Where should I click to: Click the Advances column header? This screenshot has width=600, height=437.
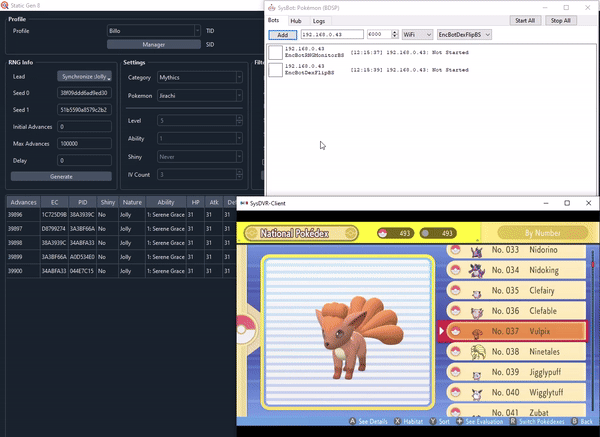[23, 202]
